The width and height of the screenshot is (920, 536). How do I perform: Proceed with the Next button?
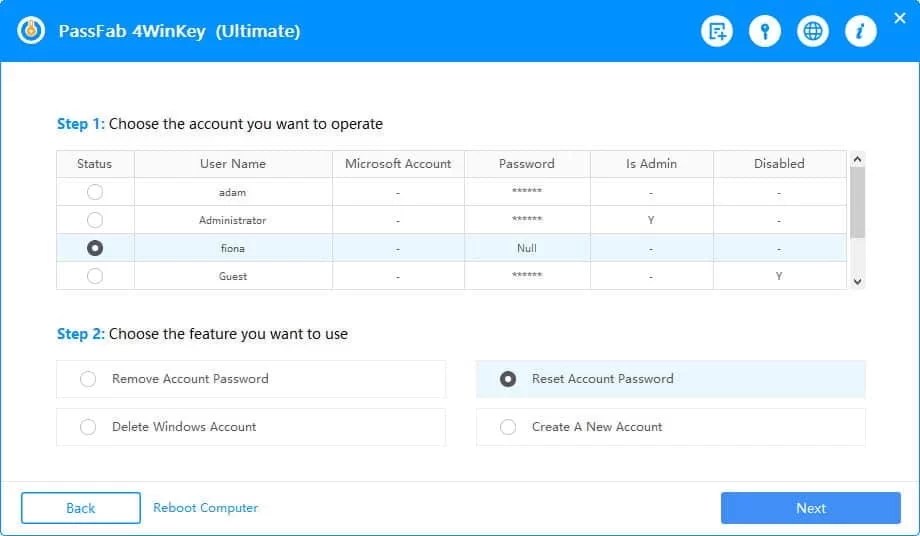point(811,508)
